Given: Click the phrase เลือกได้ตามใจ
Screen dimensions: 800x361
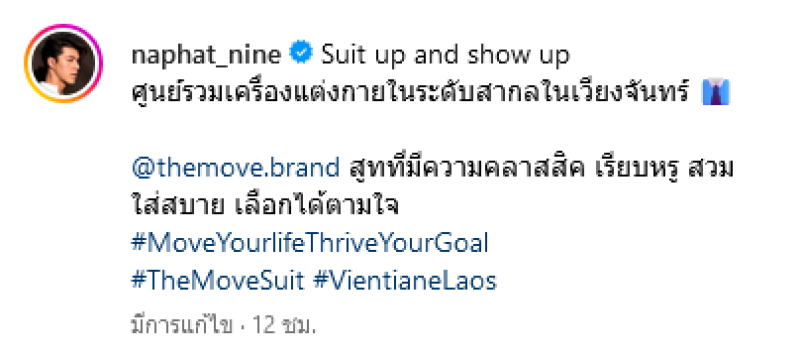Looking at the screenshot, I should (x=316, y=206).
